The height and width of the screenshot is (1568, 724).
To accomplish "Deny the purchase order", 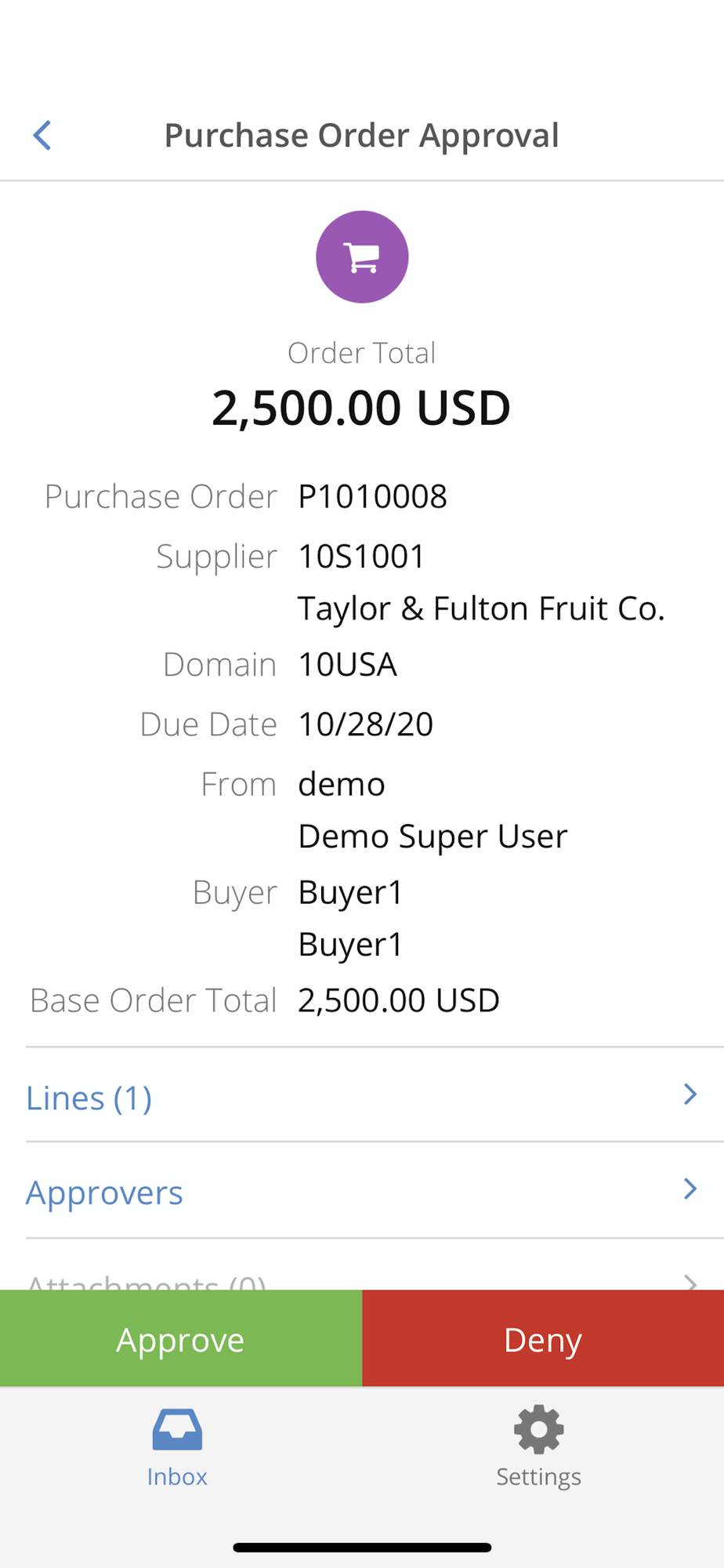I will (x=543, y=1339).
